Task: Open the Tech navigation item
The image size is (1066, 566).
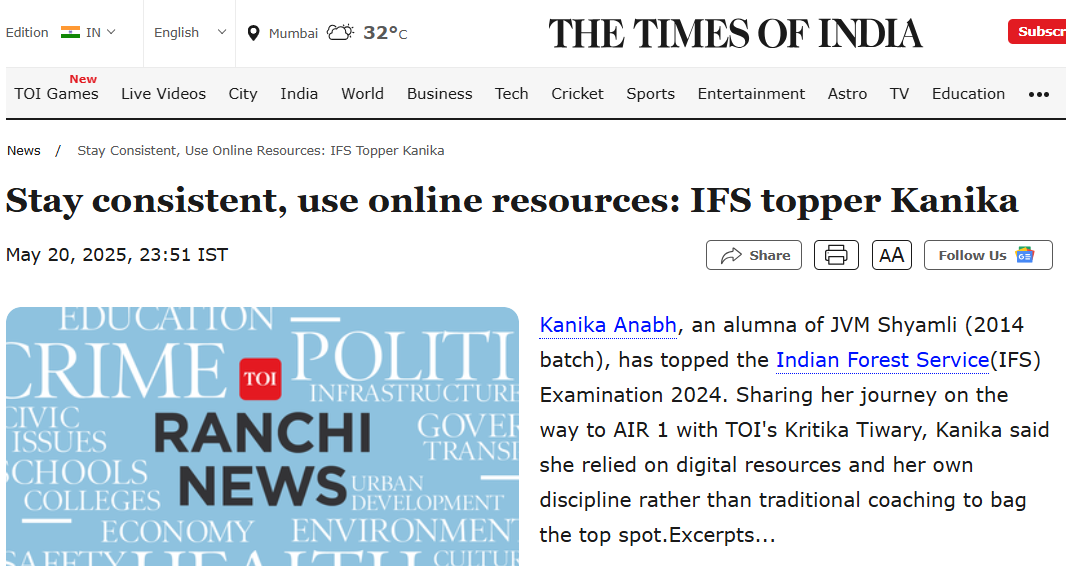Action: tap(511, 94)
